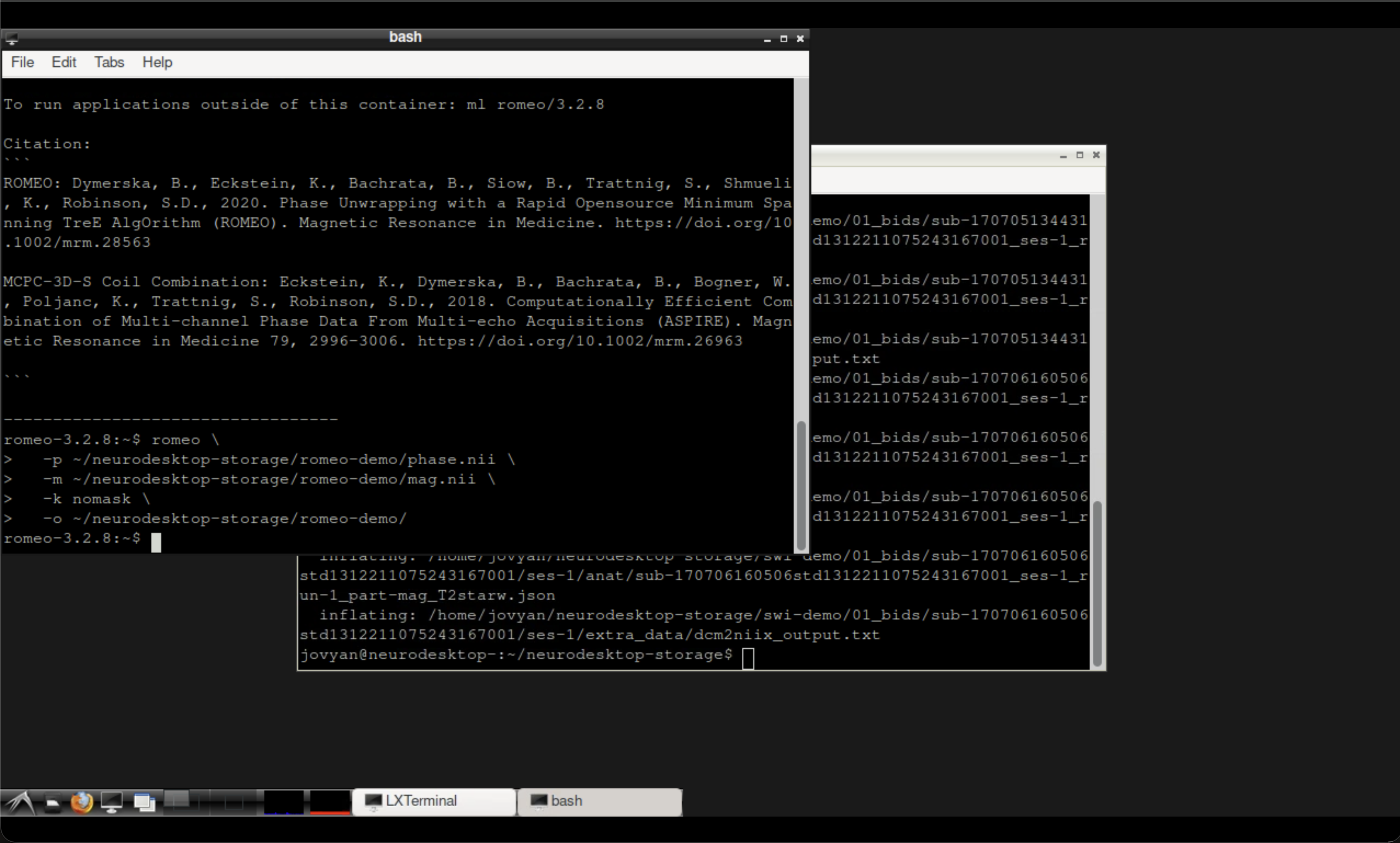Viewport: 1400px width, 843px height.
Task: Click the phase.nii path argument line
Action: coord(260,460)
